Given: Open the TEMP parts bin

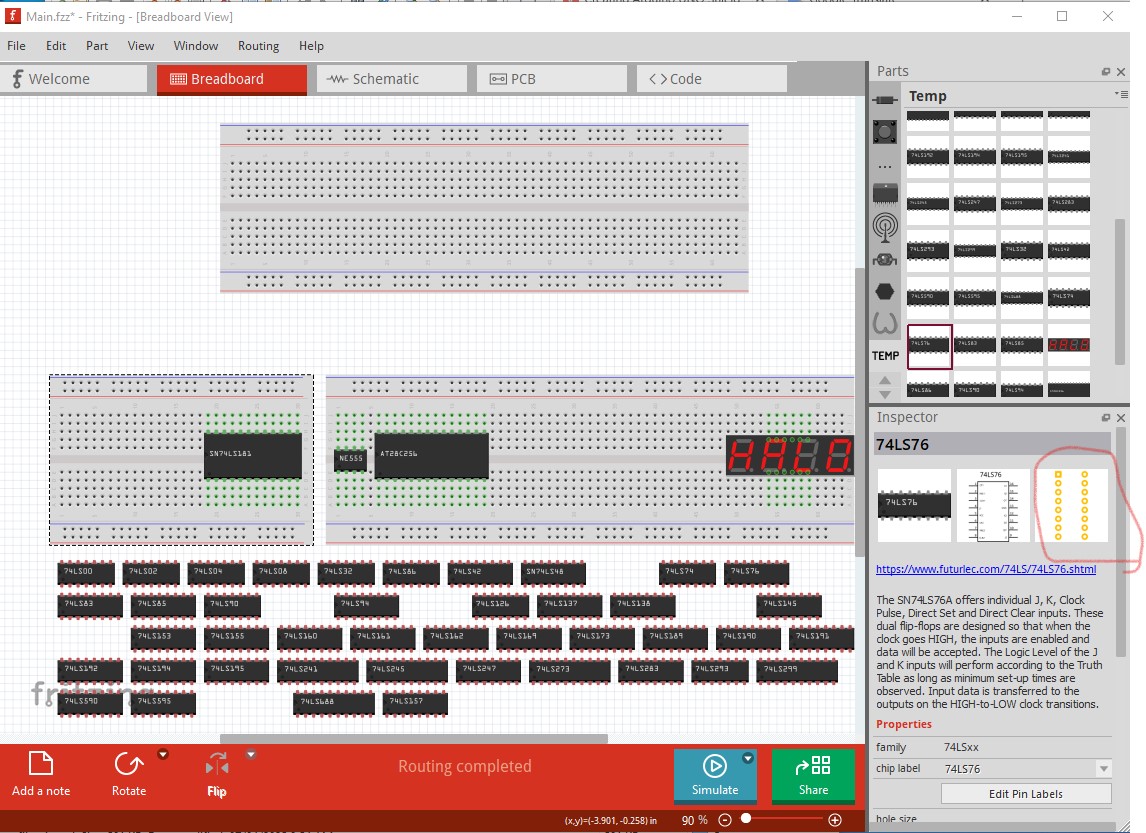Looking at the screenshot, I should 885,356.
